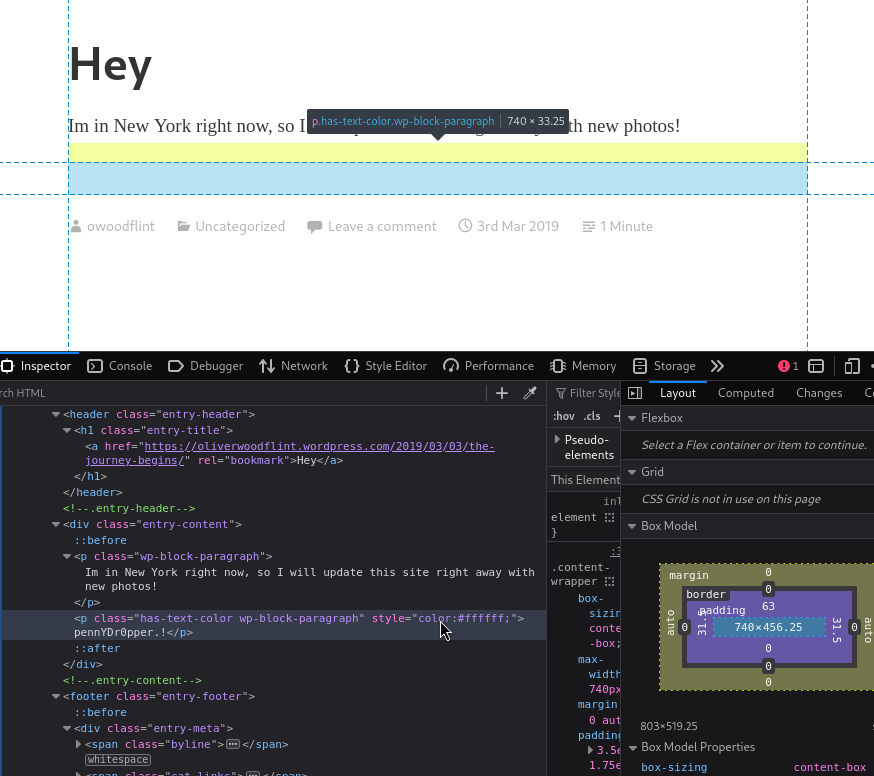Click the author icon before owoodflint
Image resolution: width=874 pixels, height=776 pixels.
[76, 226]
